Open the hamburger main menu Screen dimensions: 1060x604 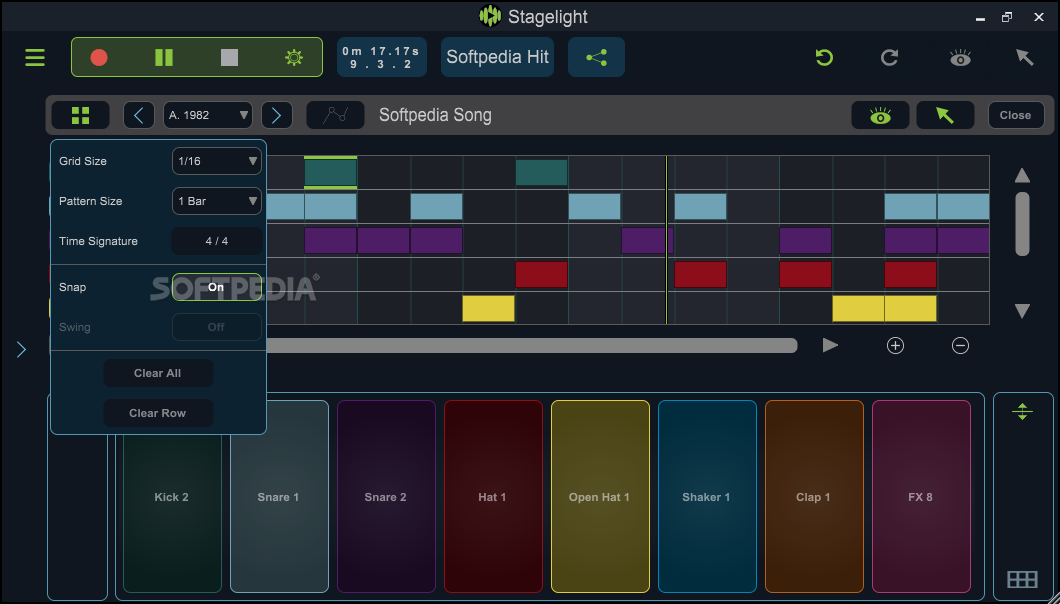34,57
